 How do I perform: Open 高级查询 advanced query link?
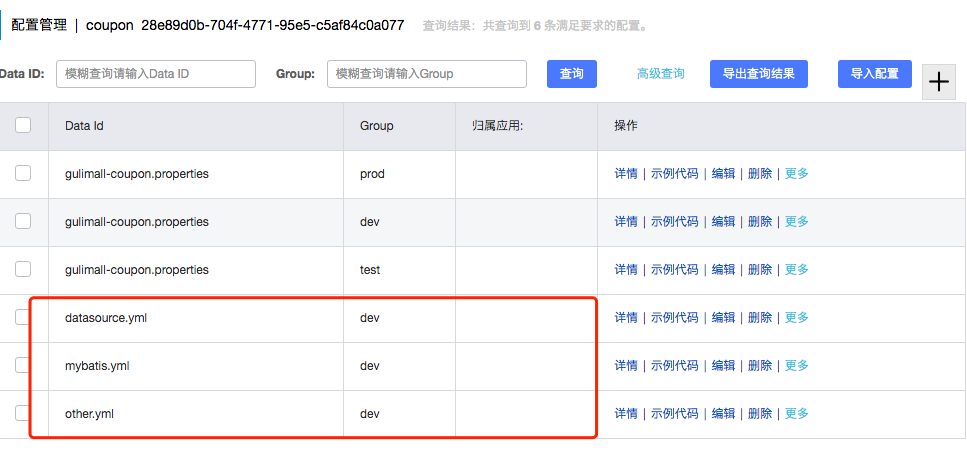(x=660, y=74)
